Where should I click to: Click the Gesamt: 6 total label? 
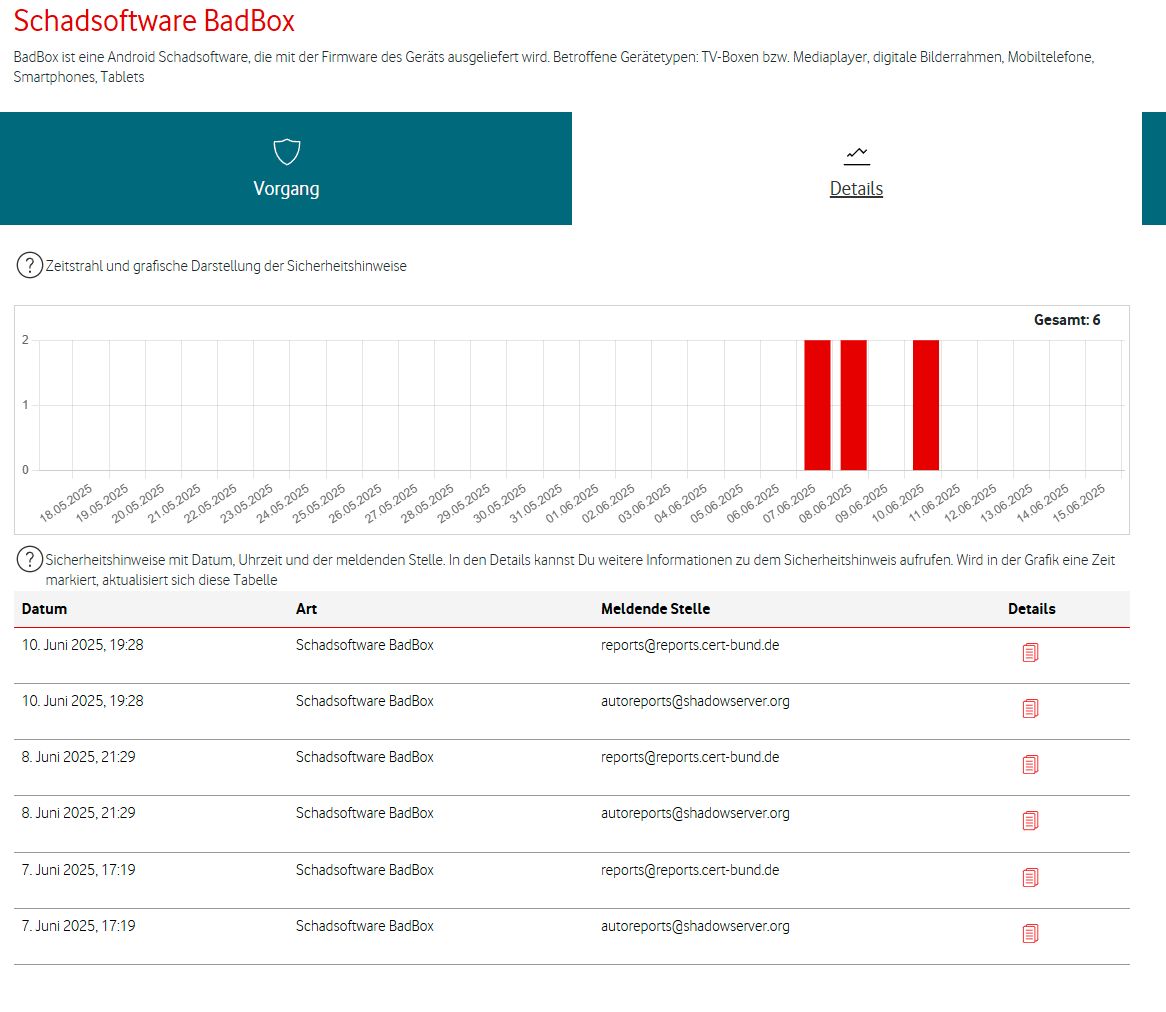[x=1067, y=320]
